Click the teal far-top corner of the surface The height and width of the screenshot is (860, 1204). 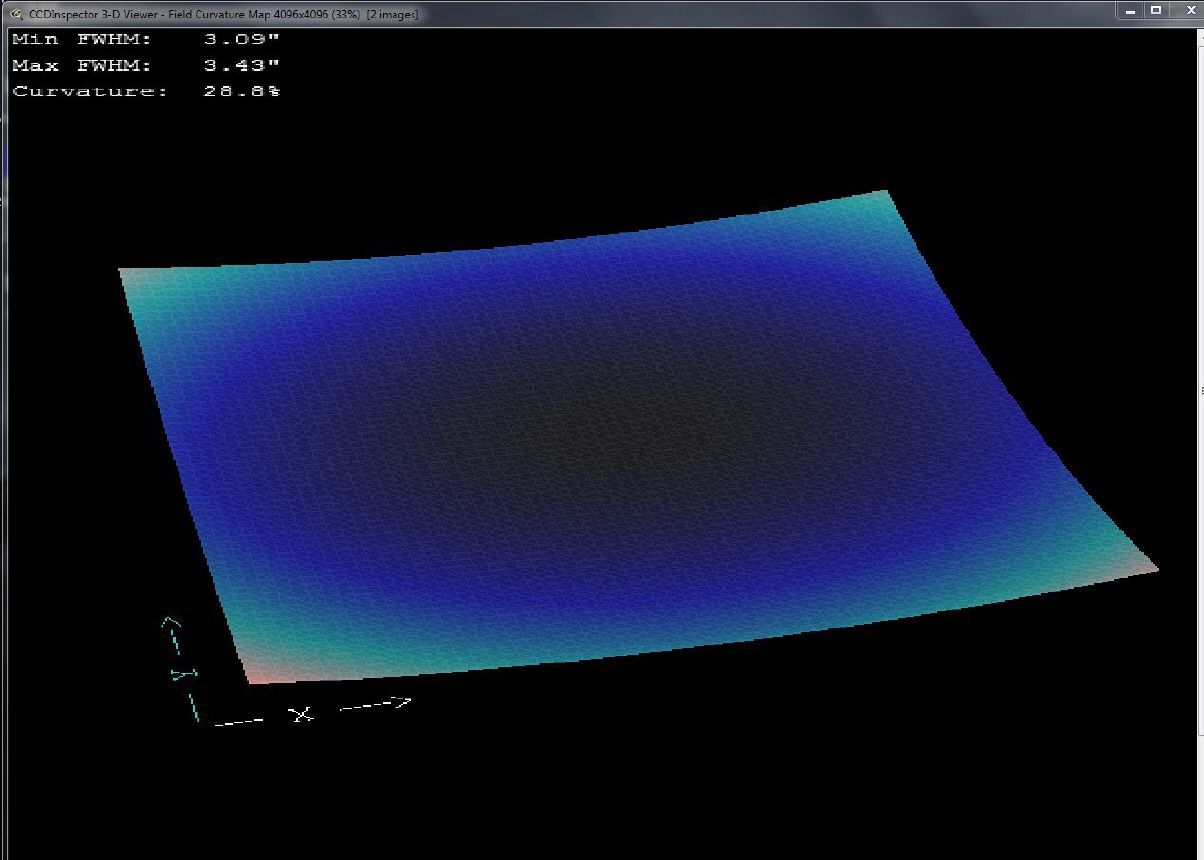(x=876, y=197)
